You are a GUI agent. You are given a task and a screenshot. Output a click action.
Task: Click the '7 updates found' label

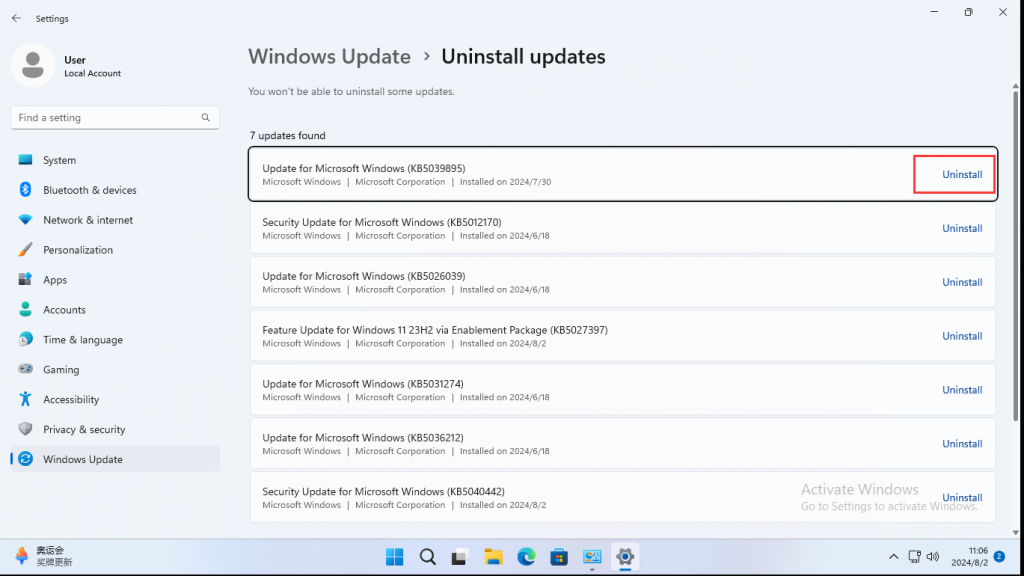[287, 135]
